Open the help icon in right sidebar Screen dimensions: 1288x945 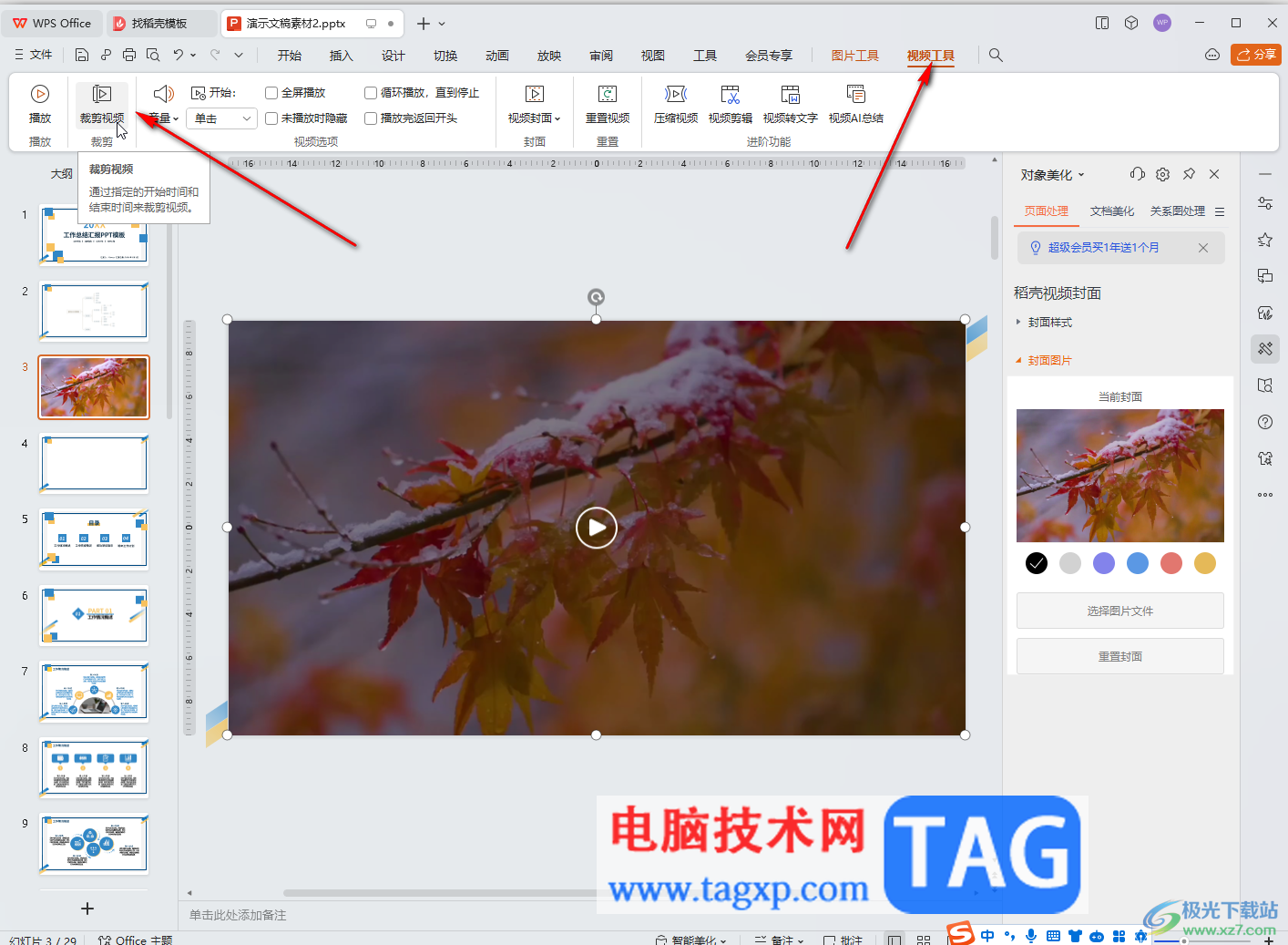[1265, 422]
